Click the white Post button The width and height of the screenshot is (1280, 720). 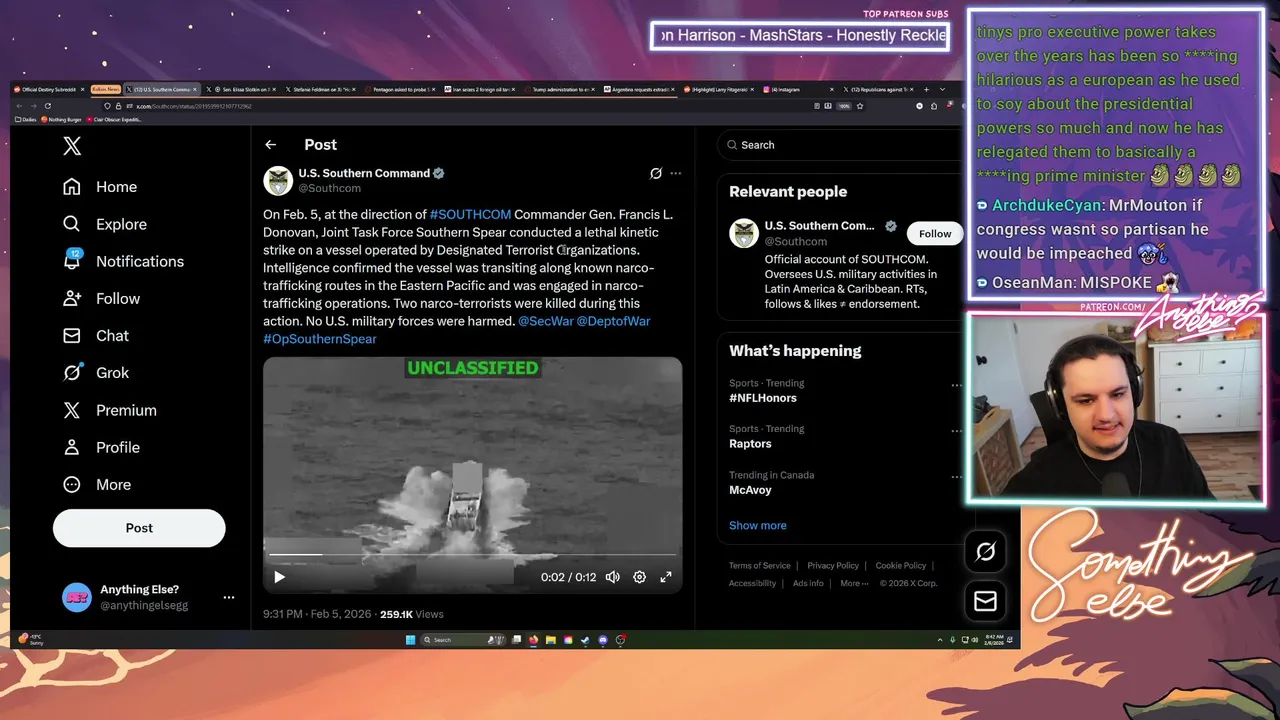pos(139,528)
